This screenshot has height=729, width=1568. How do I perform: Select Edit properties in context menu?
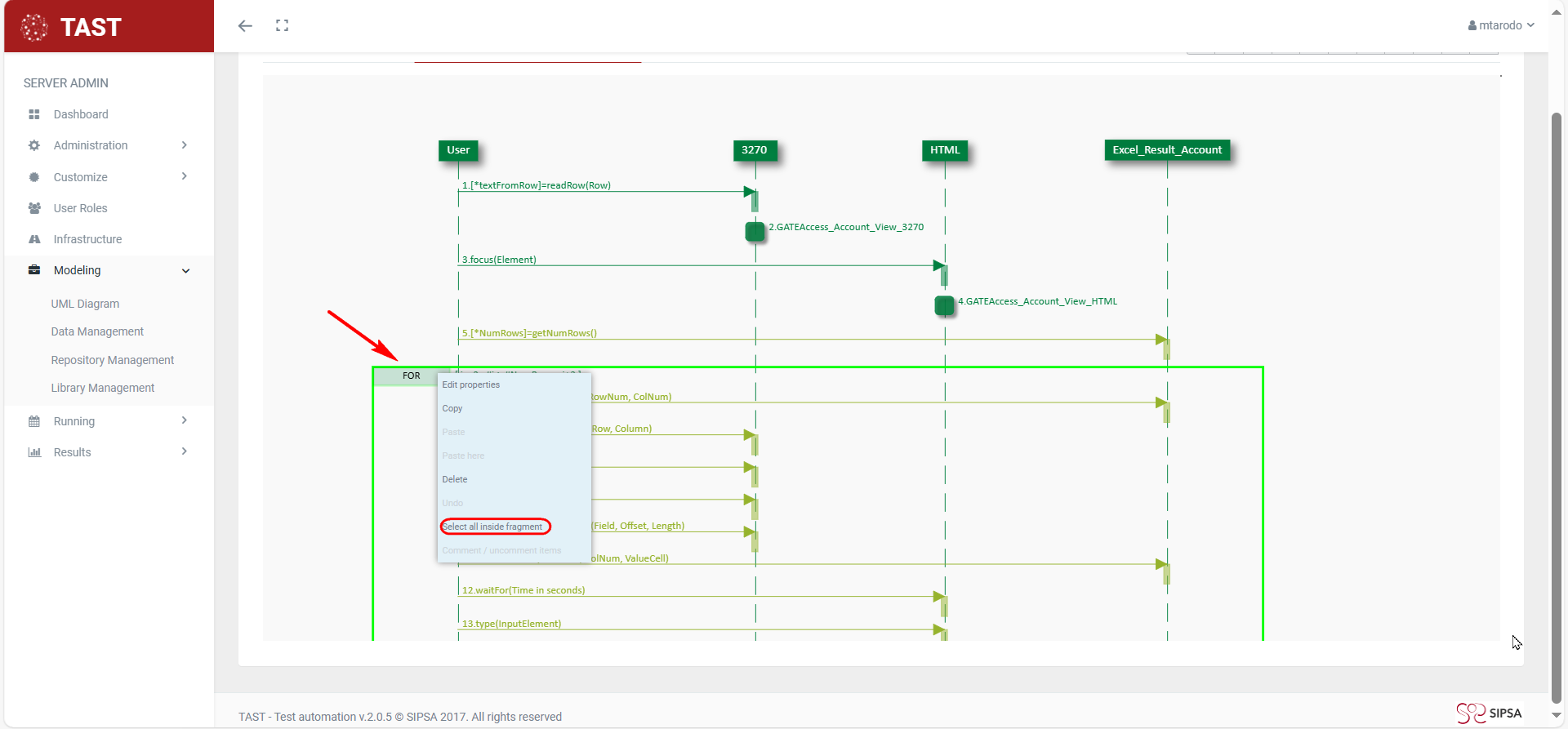coord(470,385)
